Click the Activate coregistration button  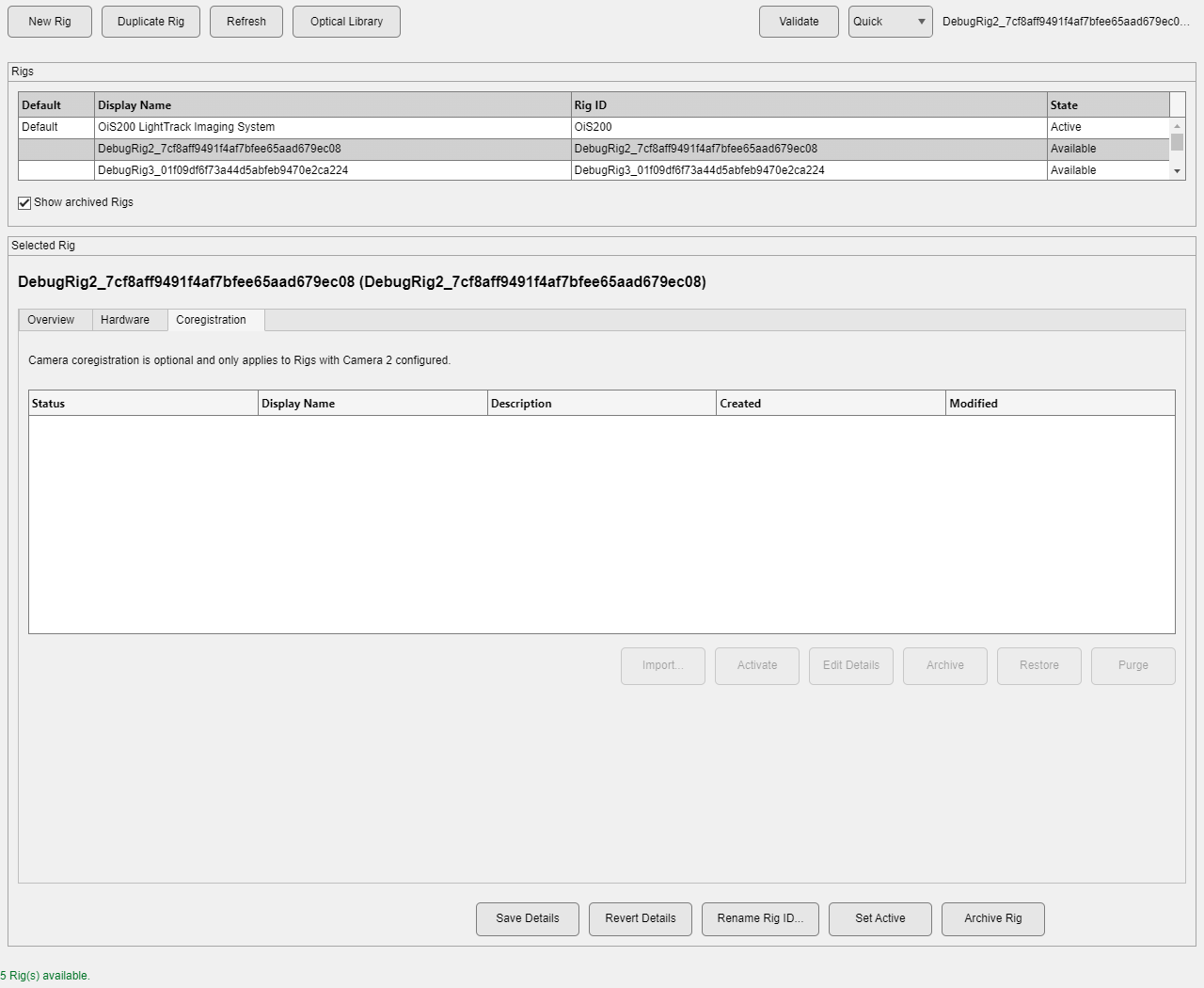click(x=757, y=666)
